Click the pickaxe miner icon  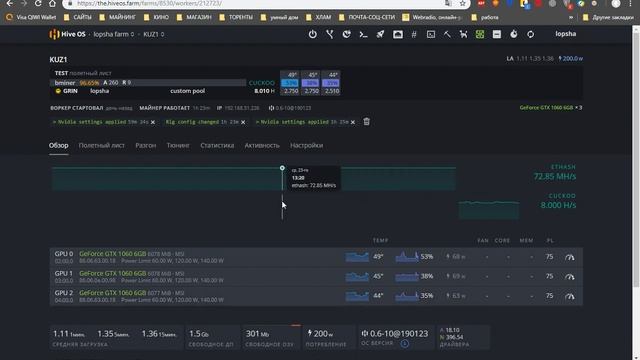click(447, 34)
